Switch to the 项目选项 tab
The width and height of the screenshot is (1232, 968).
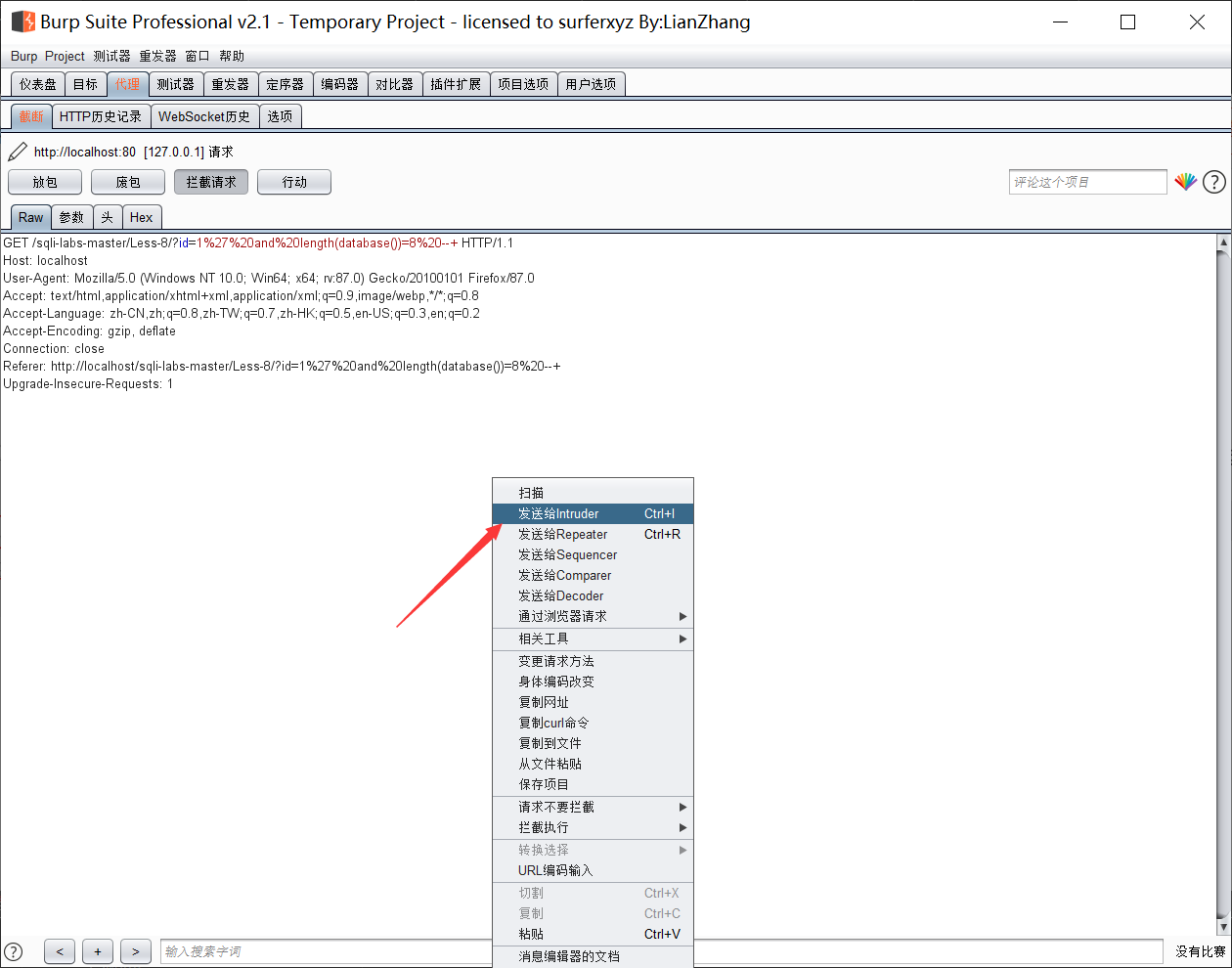click(x=523, y=84)
